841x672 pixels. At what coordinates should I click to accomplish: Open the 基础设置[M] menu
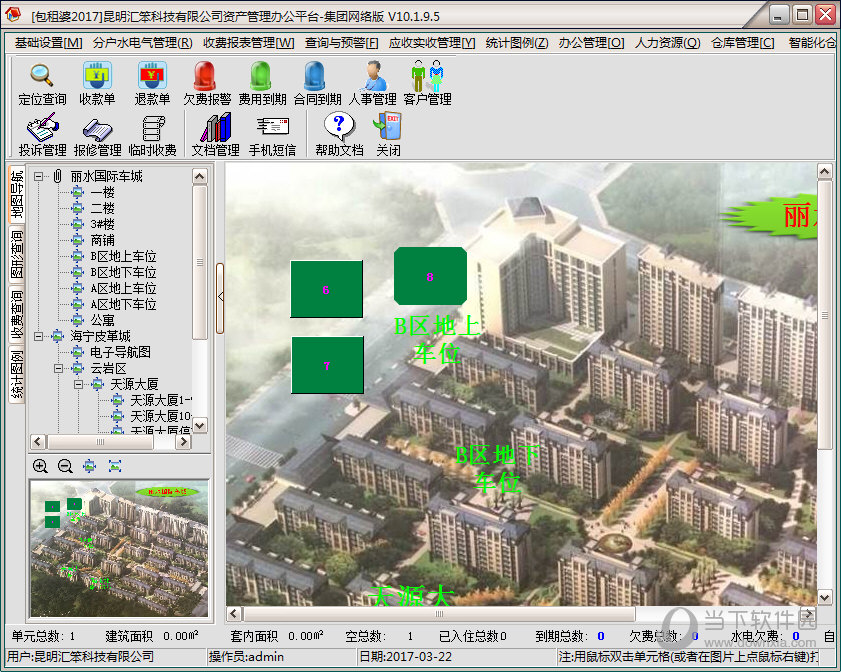(x=49, y=43)
